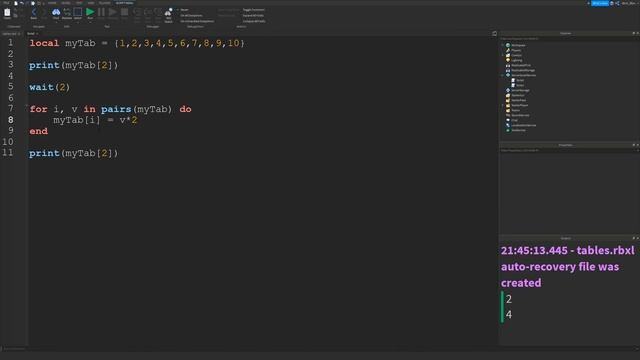Switch to the HOME ribbon tab
The image size is (640, 360).
pos(52,3)
